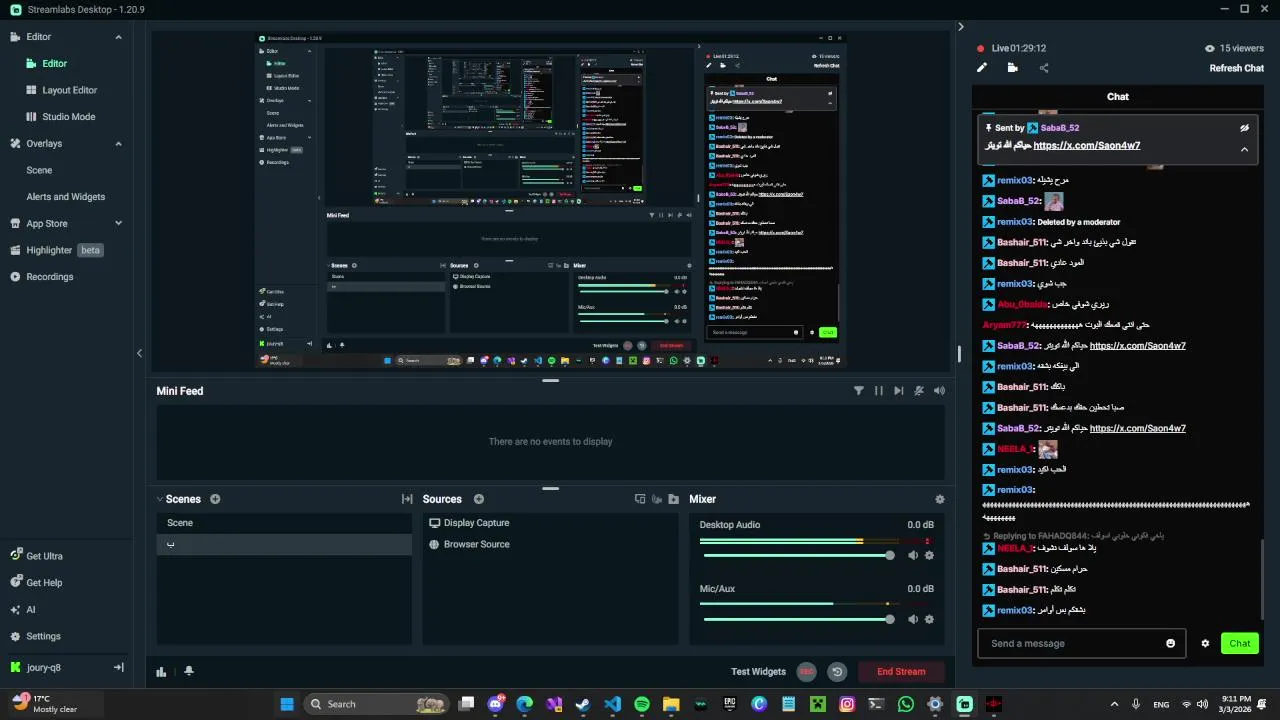1280x720 pixels.
Task: Open Highlighter beta page
Action: pos(58,250)
